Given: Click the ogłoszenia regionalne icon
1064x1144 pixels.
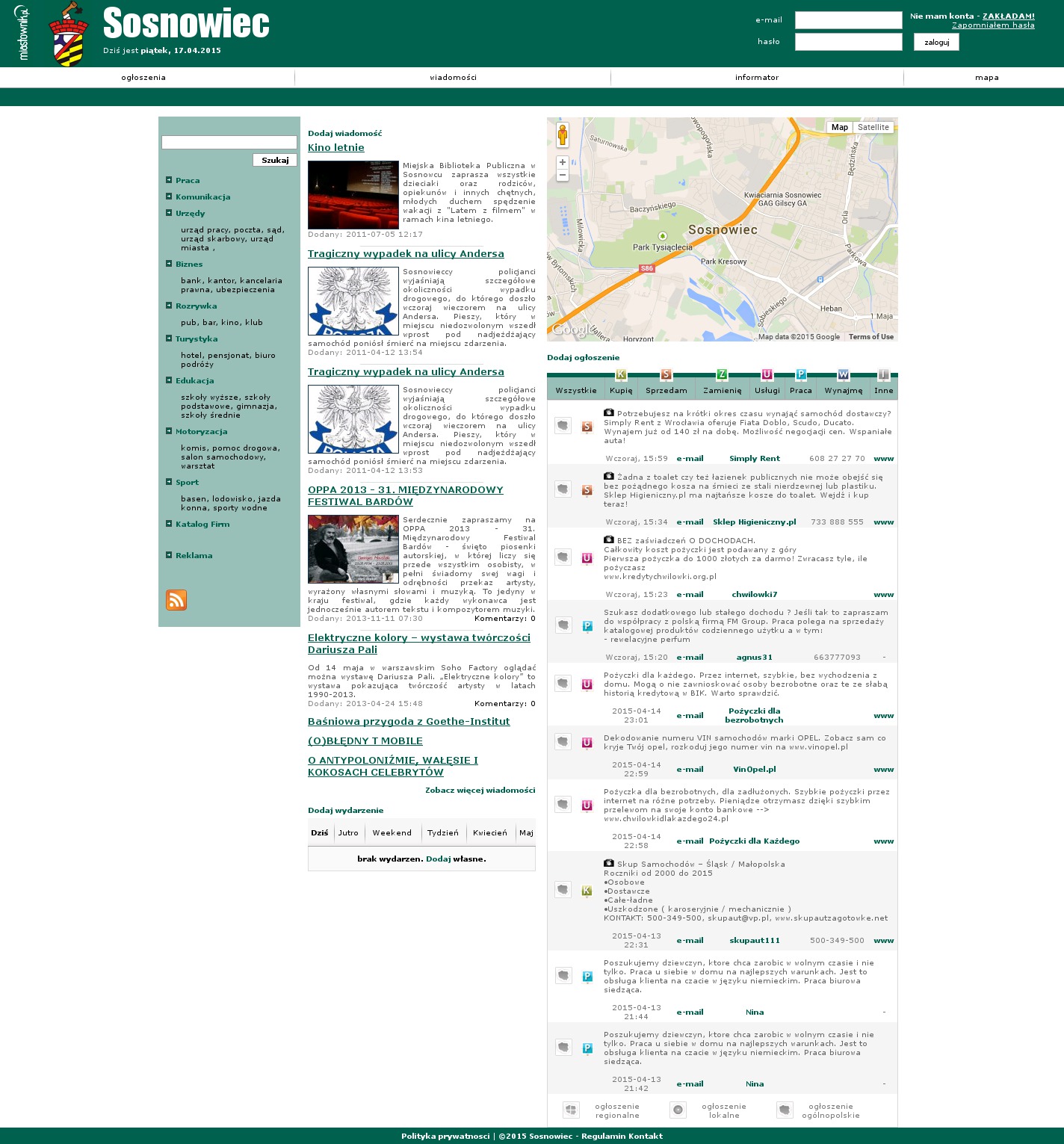Looking at the screenshot, I should point(571,1110).
